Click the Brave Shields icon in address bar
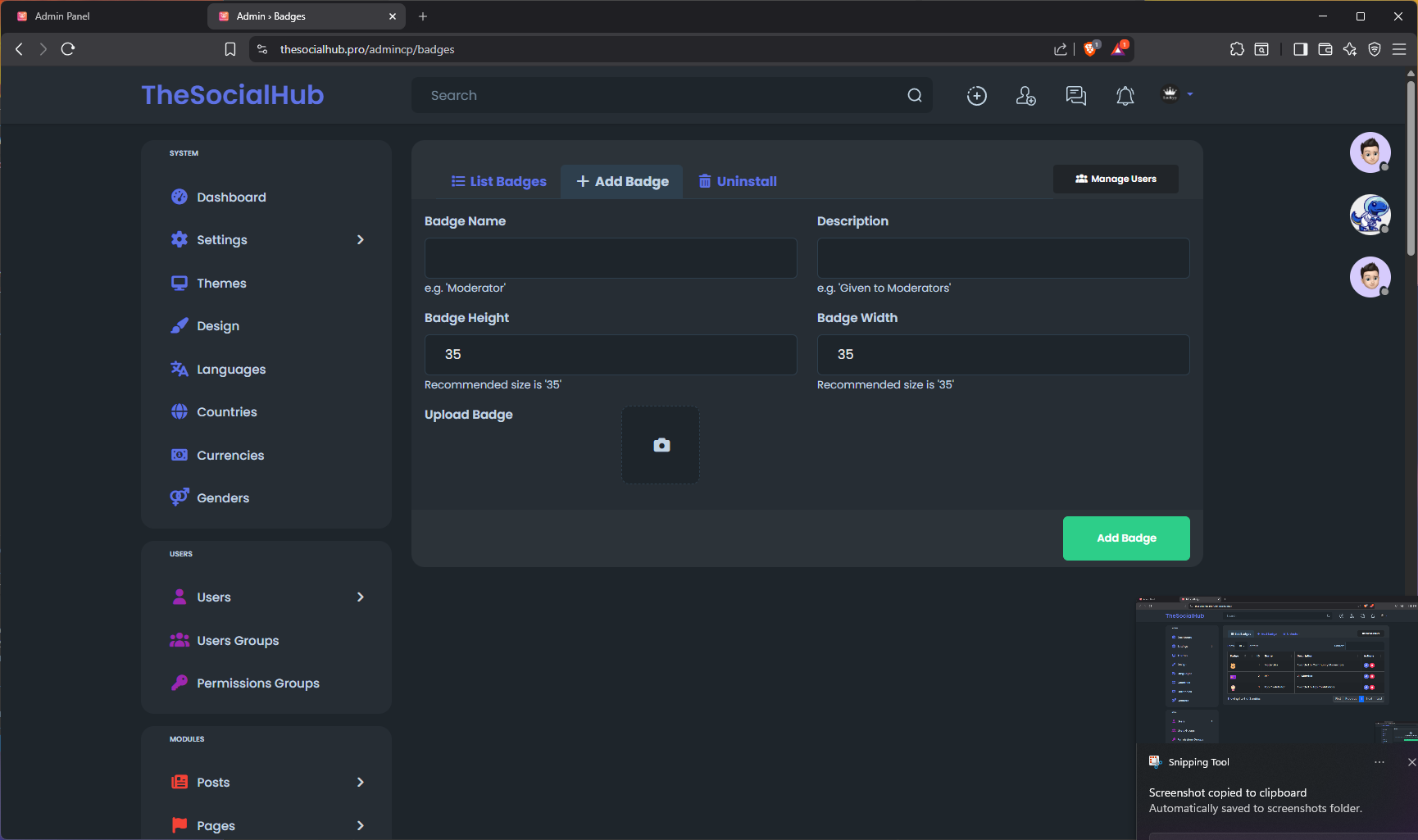Viewport: 1418px width, 840px height. pyautogui.click(x=1090, y=49)
